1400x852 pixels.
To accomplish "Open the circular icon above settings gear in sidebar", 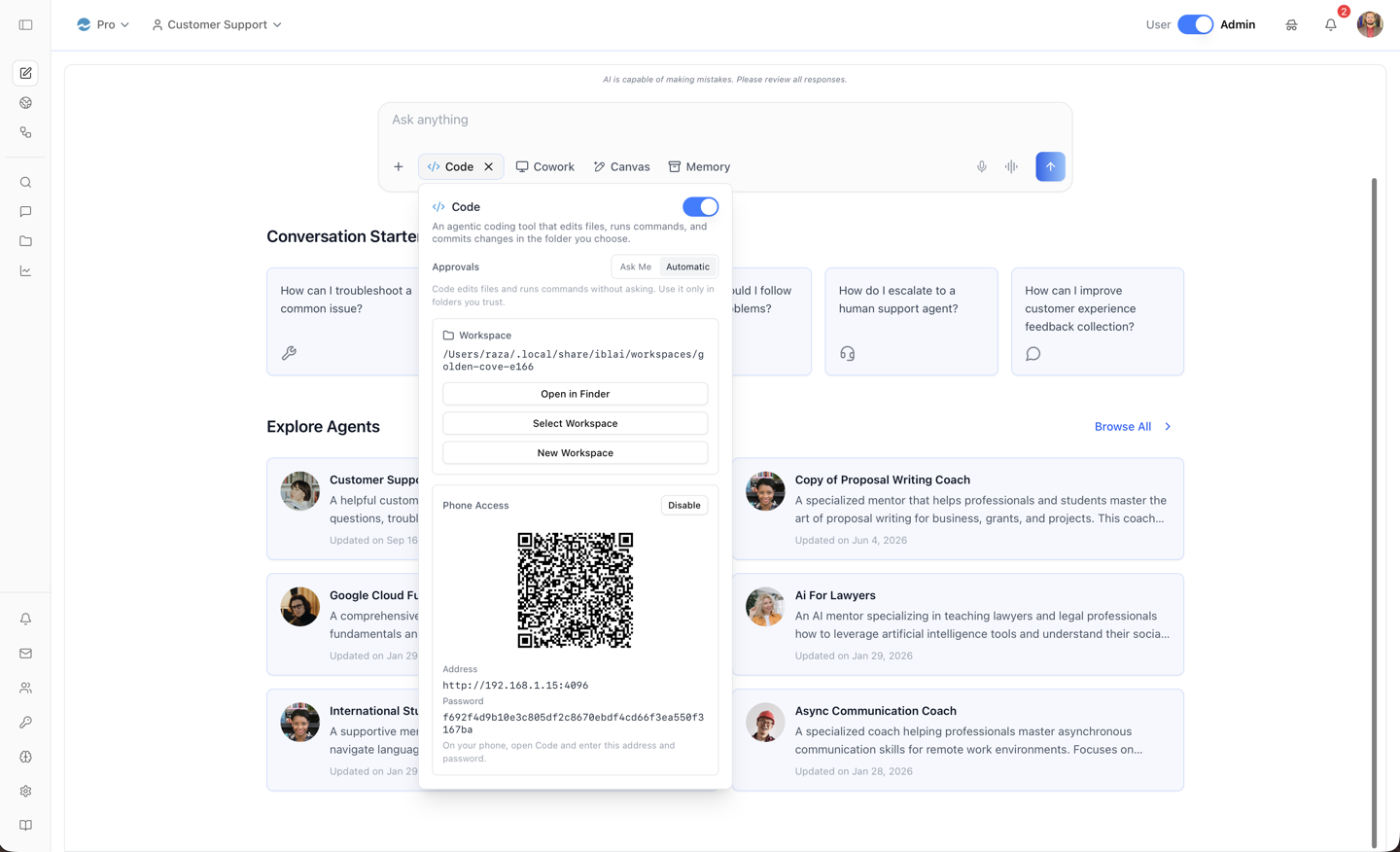I will pos(25,757).
